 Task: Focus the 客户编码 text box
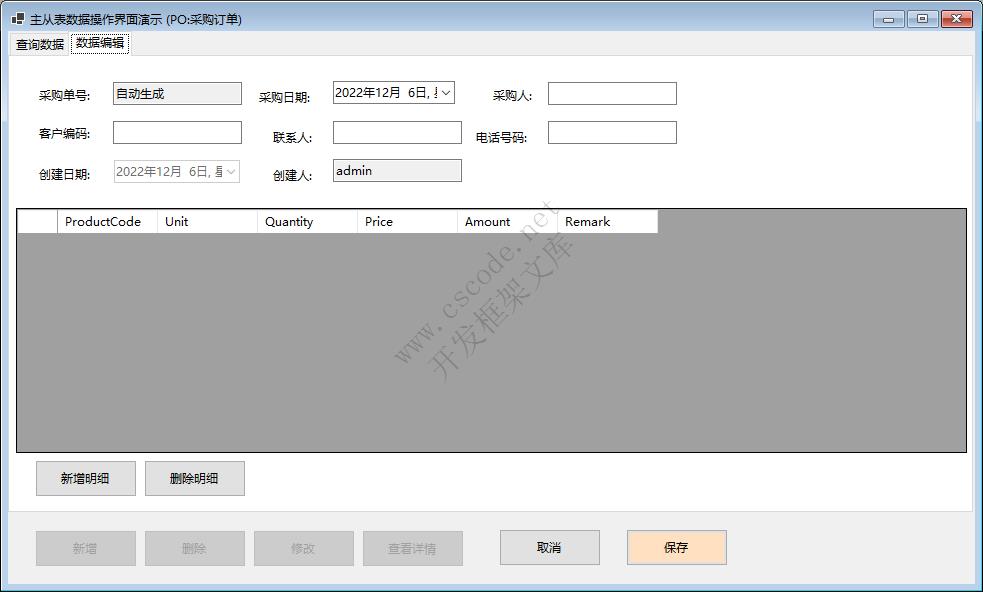click(177, 133)
